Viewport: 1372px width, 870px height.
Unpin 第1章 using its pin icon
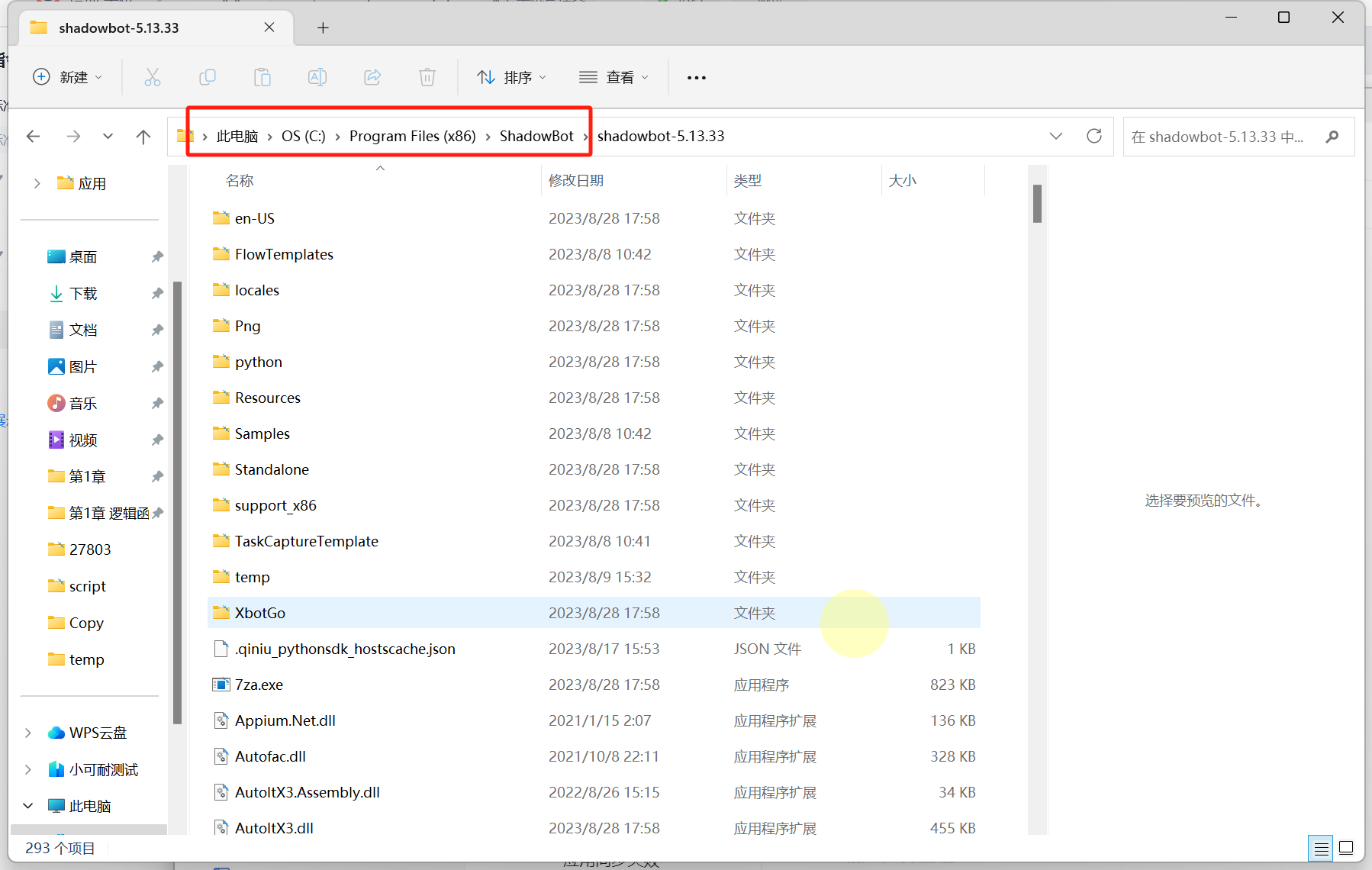[x=157, y=476]
